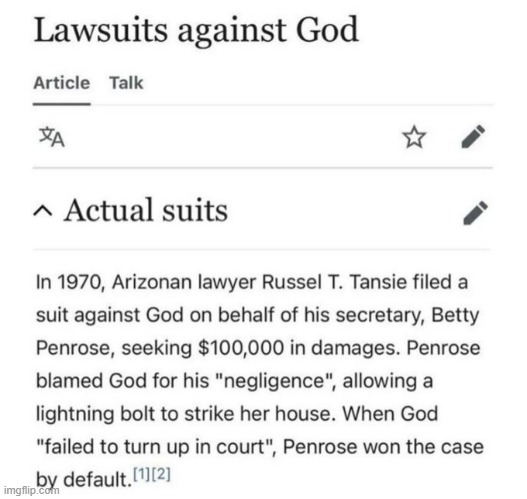Switch to the Article tab
Screen dimensions: 527x499
point(62,83)
